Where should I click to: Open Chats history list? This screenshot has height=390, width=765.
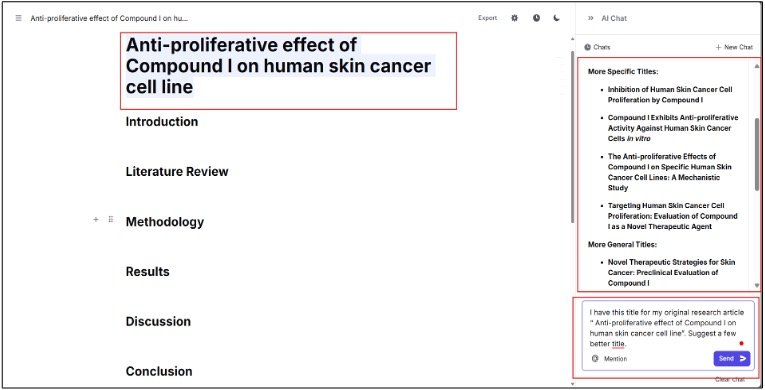point(598,47)
